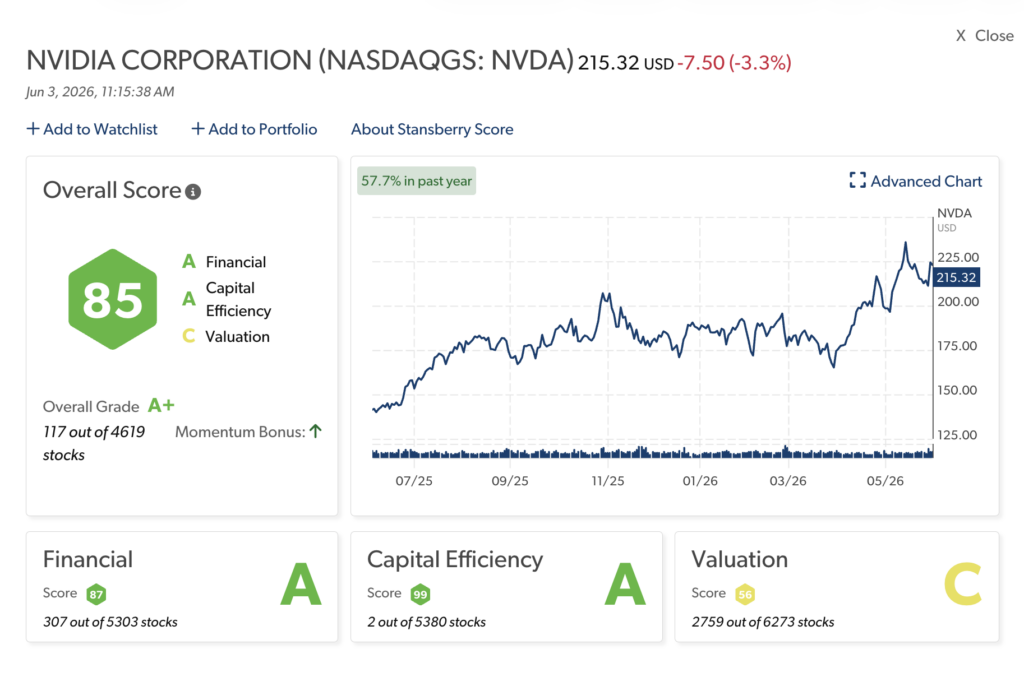Open About Stansberry Score link
Image resolution: width=1024 pixels, height=677 pixels.
(432, 129)
